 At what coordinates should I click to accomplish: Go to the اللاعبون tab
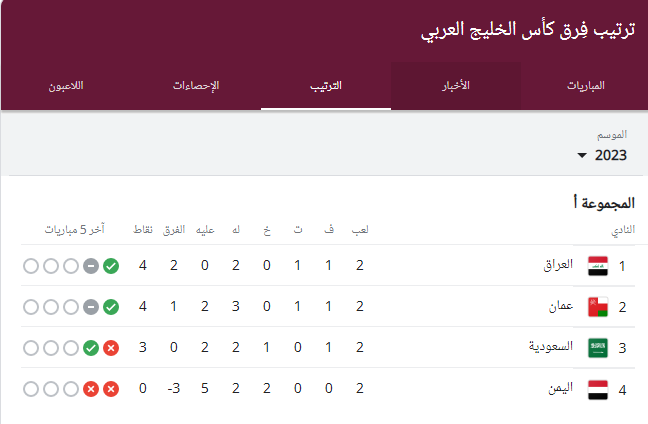click(65, 86)
